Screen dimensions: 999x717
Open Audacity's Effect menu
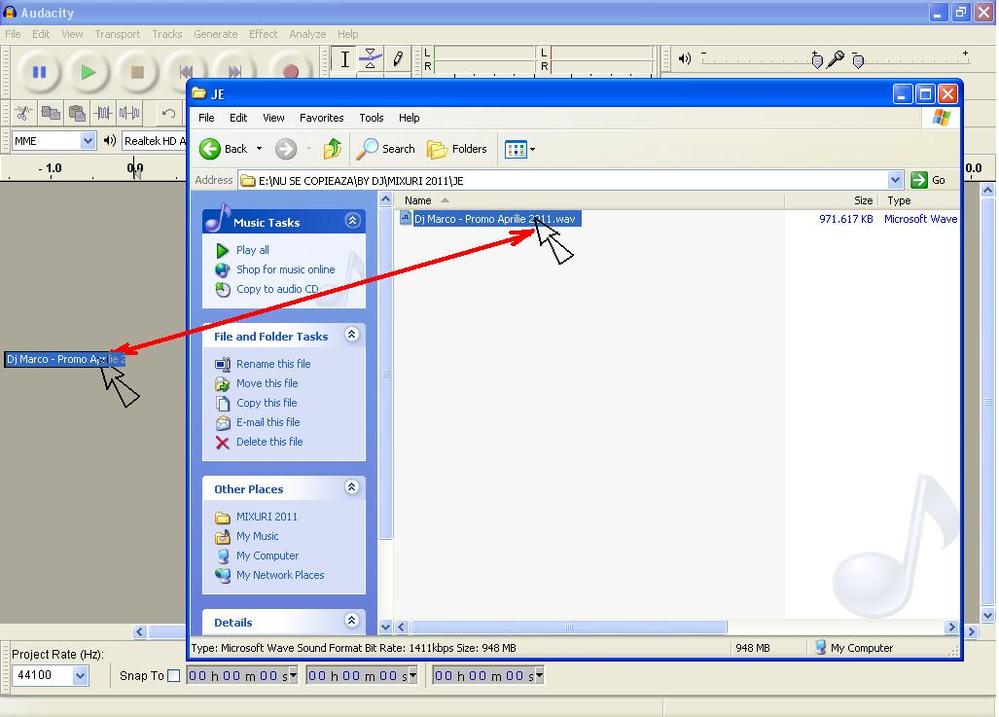point(263,34)
